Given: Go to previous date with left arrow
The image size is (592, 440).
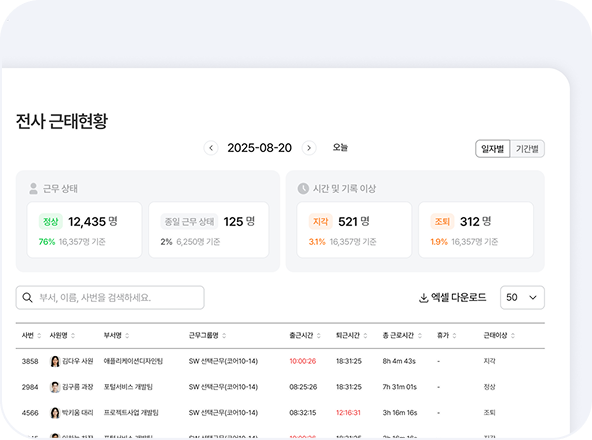Looking at the screenshot, I should (x=211, y=148).
